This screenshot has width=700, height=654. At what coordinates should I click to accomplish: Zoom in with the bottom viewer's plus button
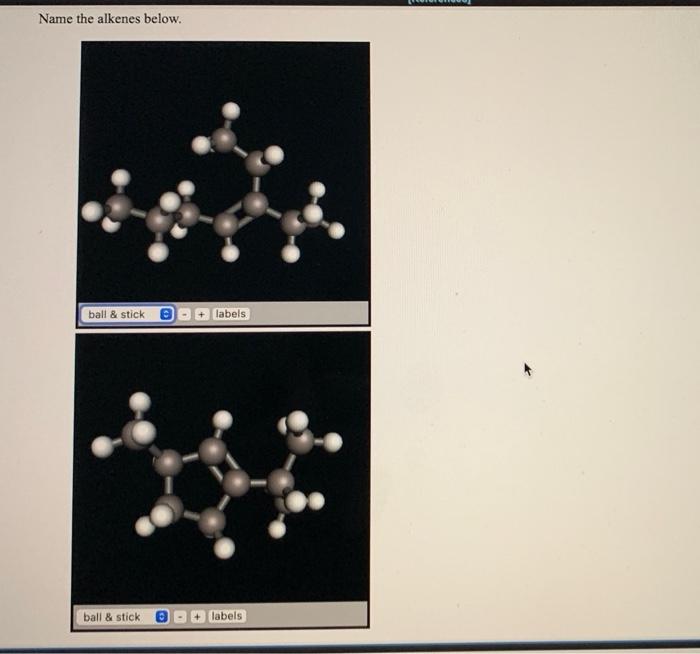[197, 617]
